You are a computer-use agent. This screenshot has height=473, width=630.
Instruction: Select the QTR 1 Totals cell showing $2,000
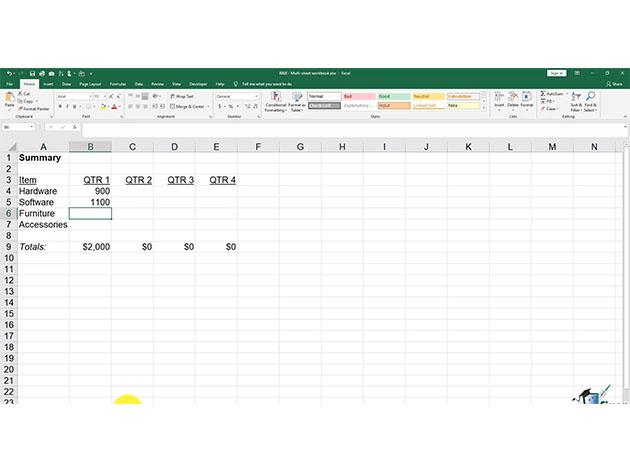click(91, 246)
